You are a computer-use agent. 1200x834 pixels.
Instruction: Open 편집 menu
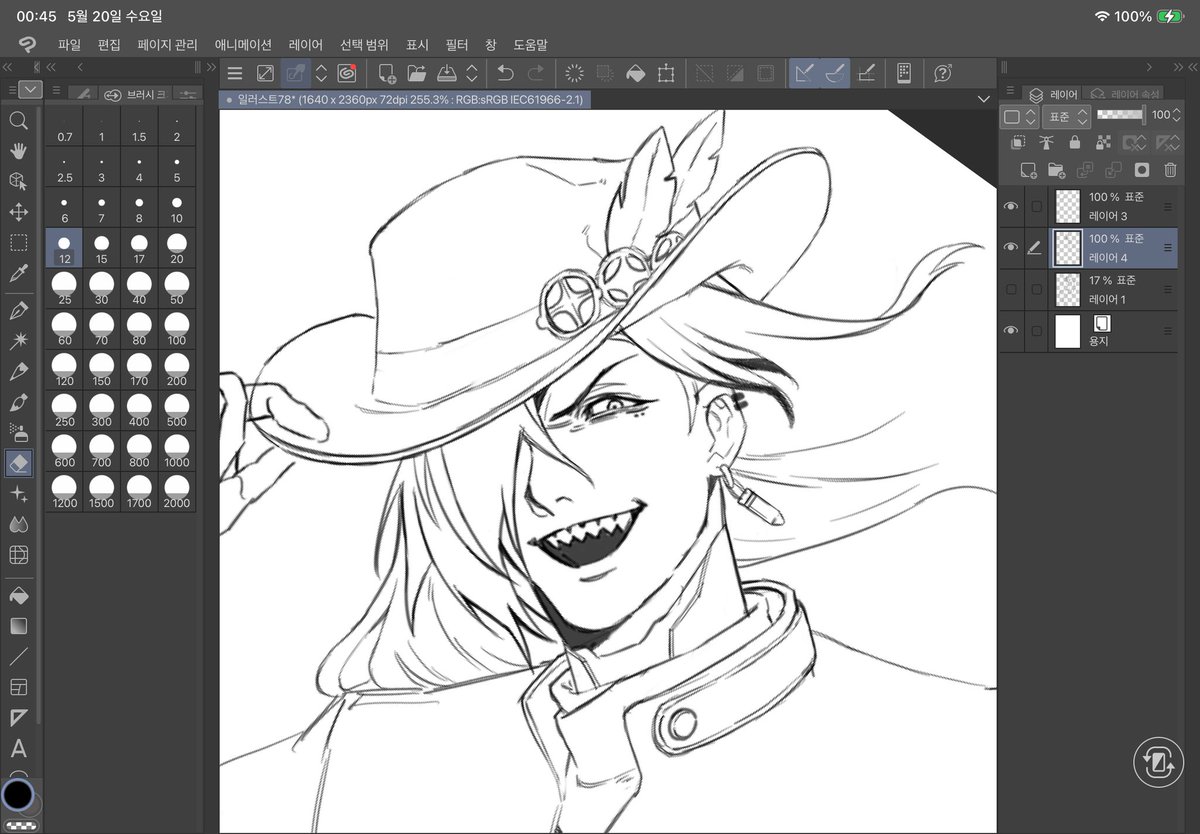(109, 45)
